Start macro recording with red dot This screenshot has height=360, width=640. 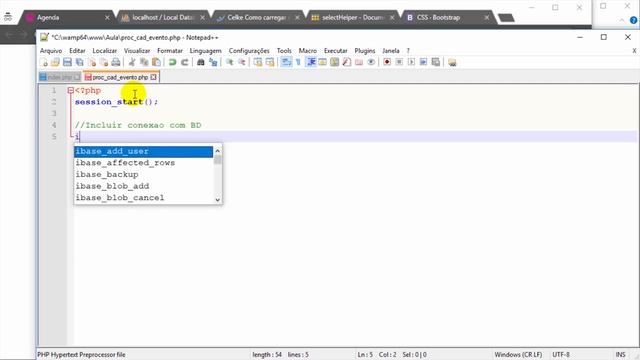387,62
